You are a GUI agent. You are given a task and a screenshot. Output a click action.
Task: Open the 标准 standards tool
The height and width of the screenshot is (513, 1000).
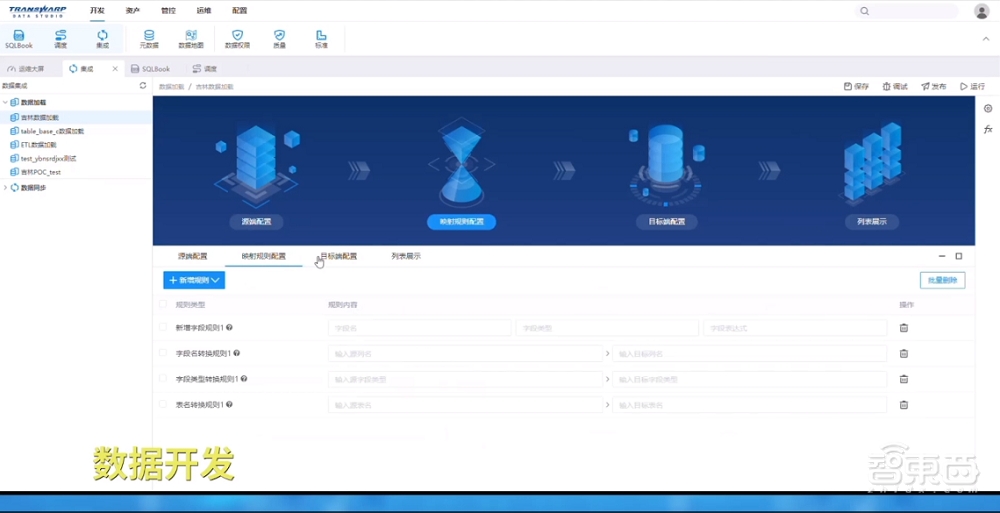tap(321, 39)
